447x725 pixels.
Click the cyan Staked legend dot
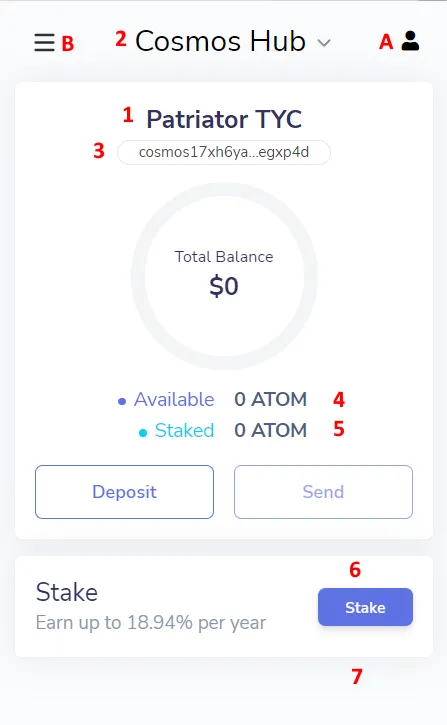pos(143,433)
